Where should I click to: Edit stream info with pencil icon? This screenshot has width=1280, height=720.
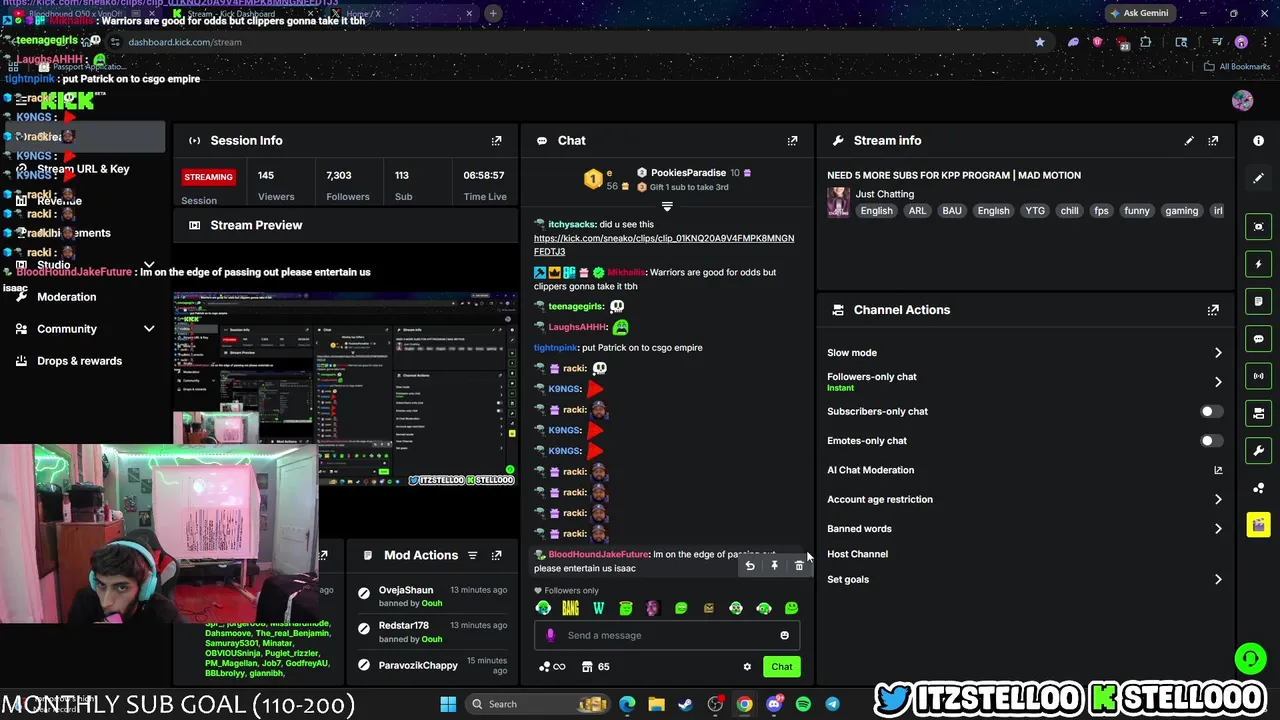point(1189,141)
